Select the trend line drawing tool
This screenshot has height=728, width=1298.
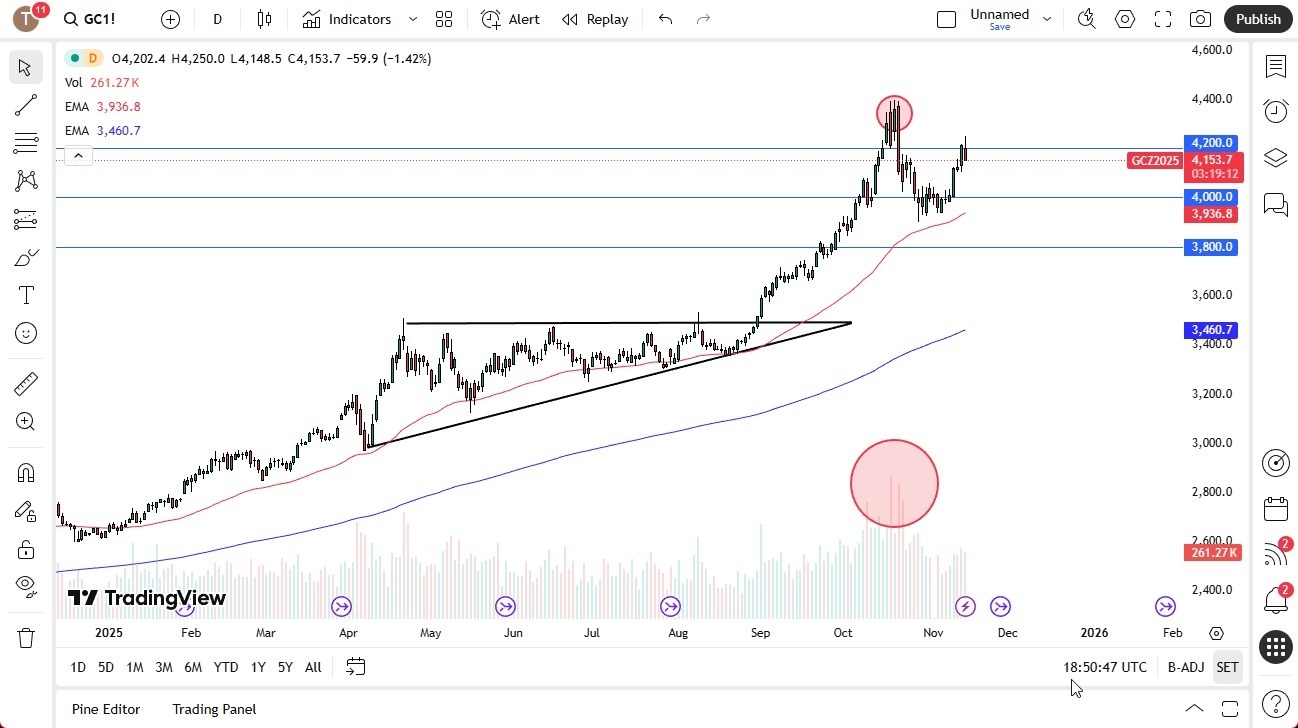tap(26, 105)
